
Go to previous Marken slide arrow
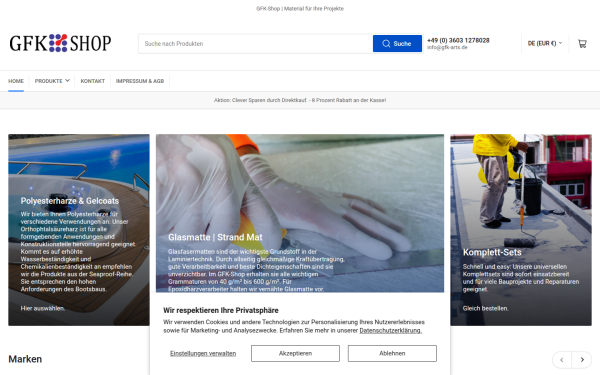[562, 360]
